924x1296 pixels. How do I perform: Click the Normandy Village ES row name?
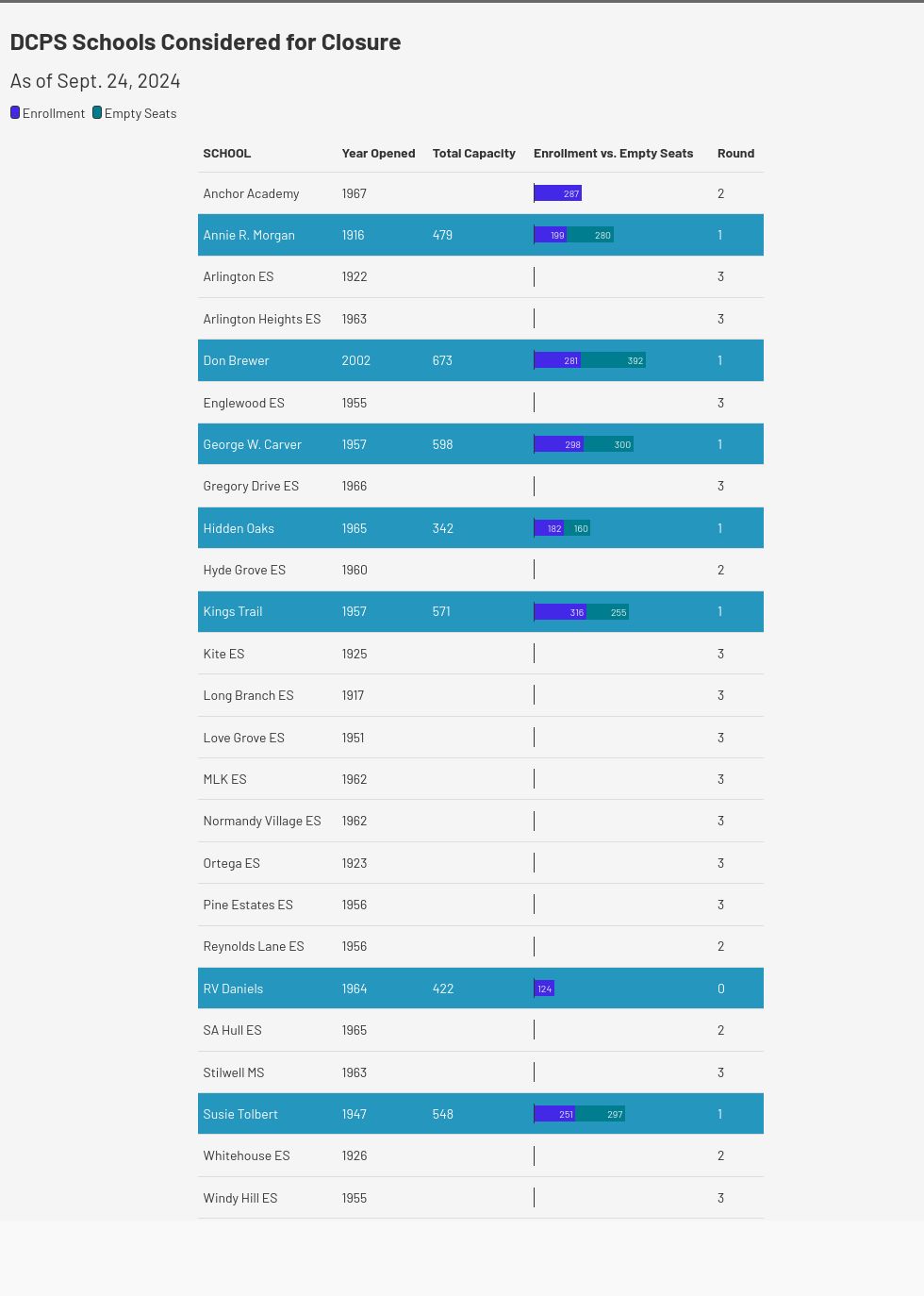coord(262,821)
